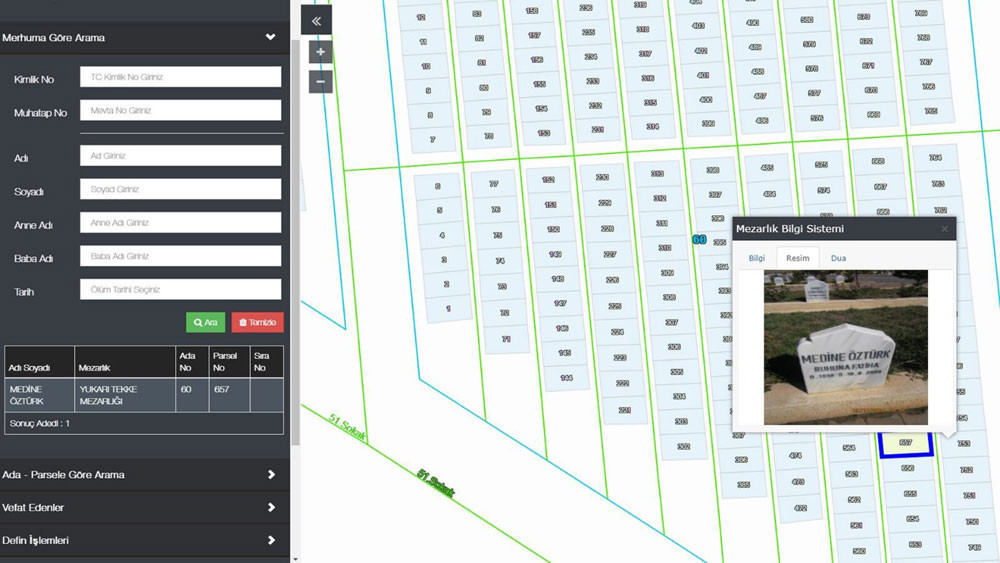Click the Soyadı text field

(x=180, y=189)
